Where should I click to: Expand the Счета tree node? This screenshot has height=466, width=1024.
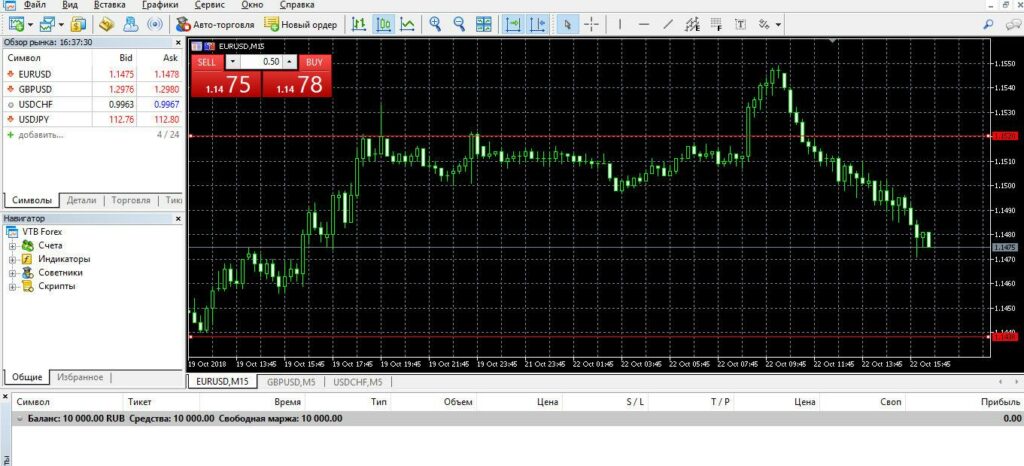tap(13, 245)
